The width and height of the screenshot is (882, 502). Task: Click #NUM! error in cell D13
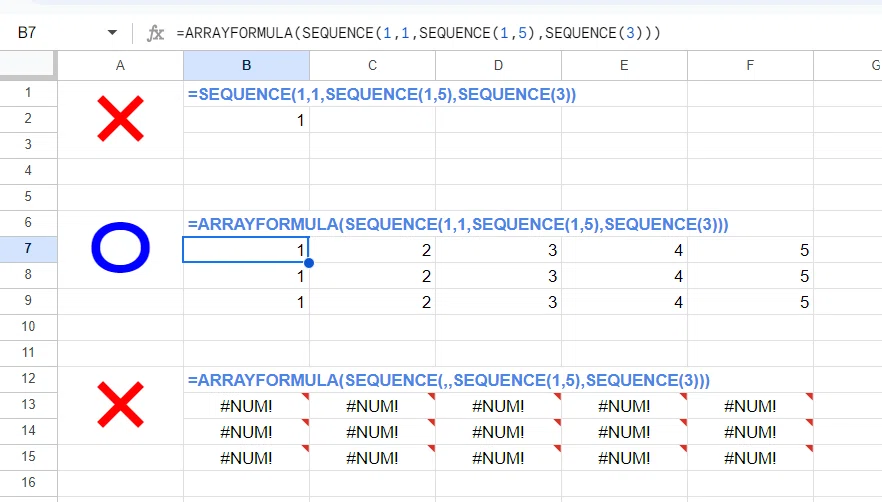click(498, 406)
